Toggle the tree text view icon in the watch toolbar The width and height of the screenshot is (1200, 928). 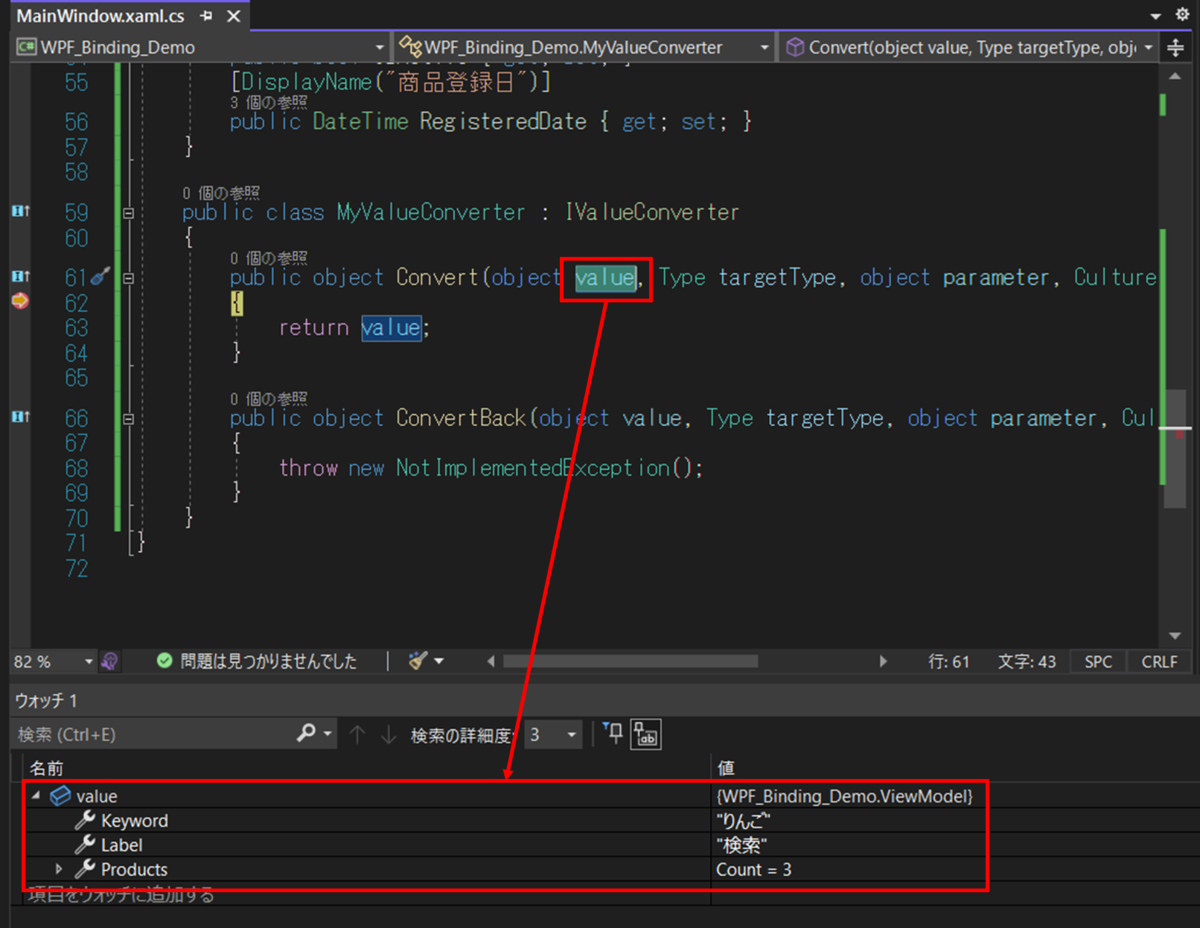[x=647, y=735]
